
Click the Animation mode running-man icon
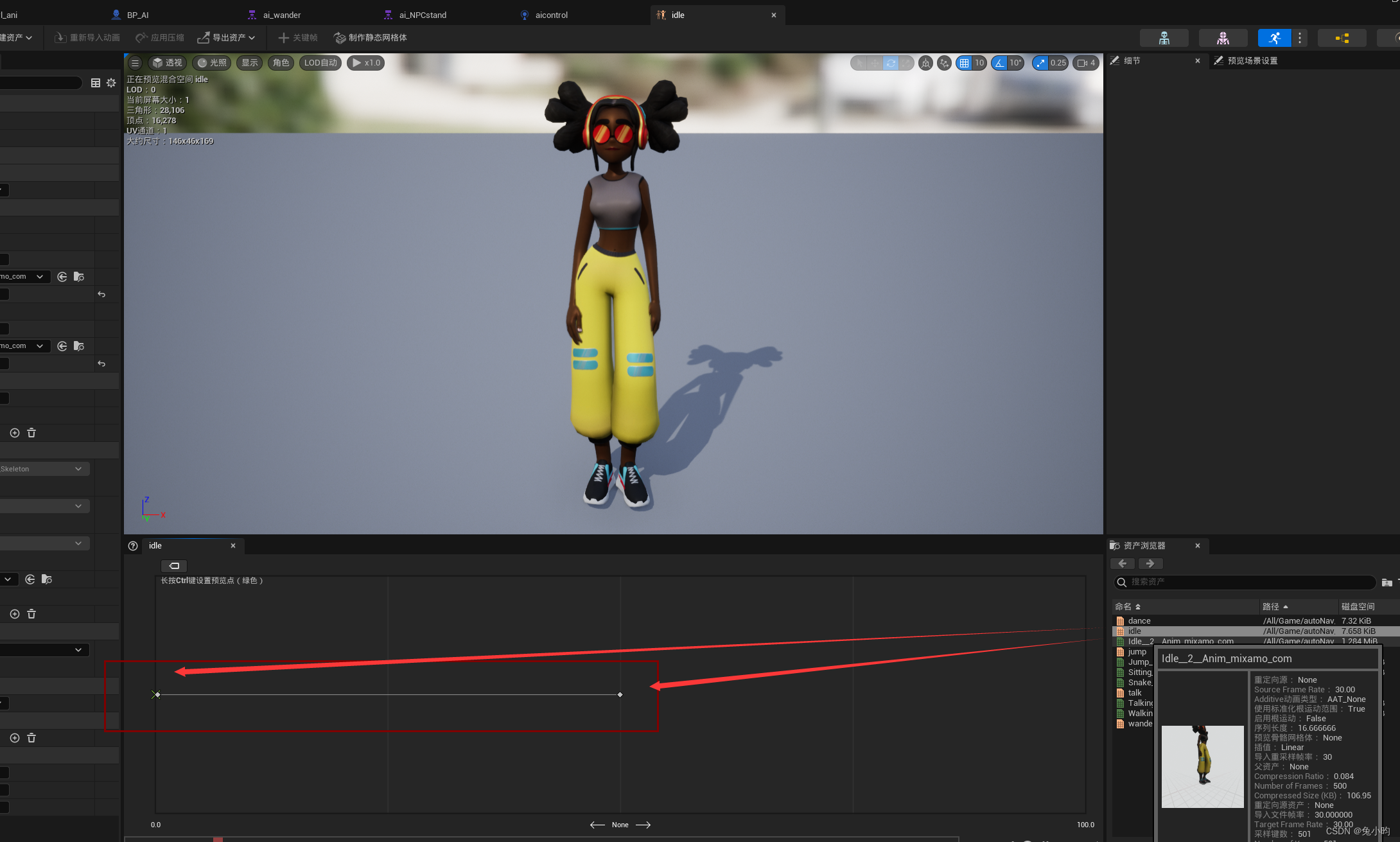(x=1275, y=38)
